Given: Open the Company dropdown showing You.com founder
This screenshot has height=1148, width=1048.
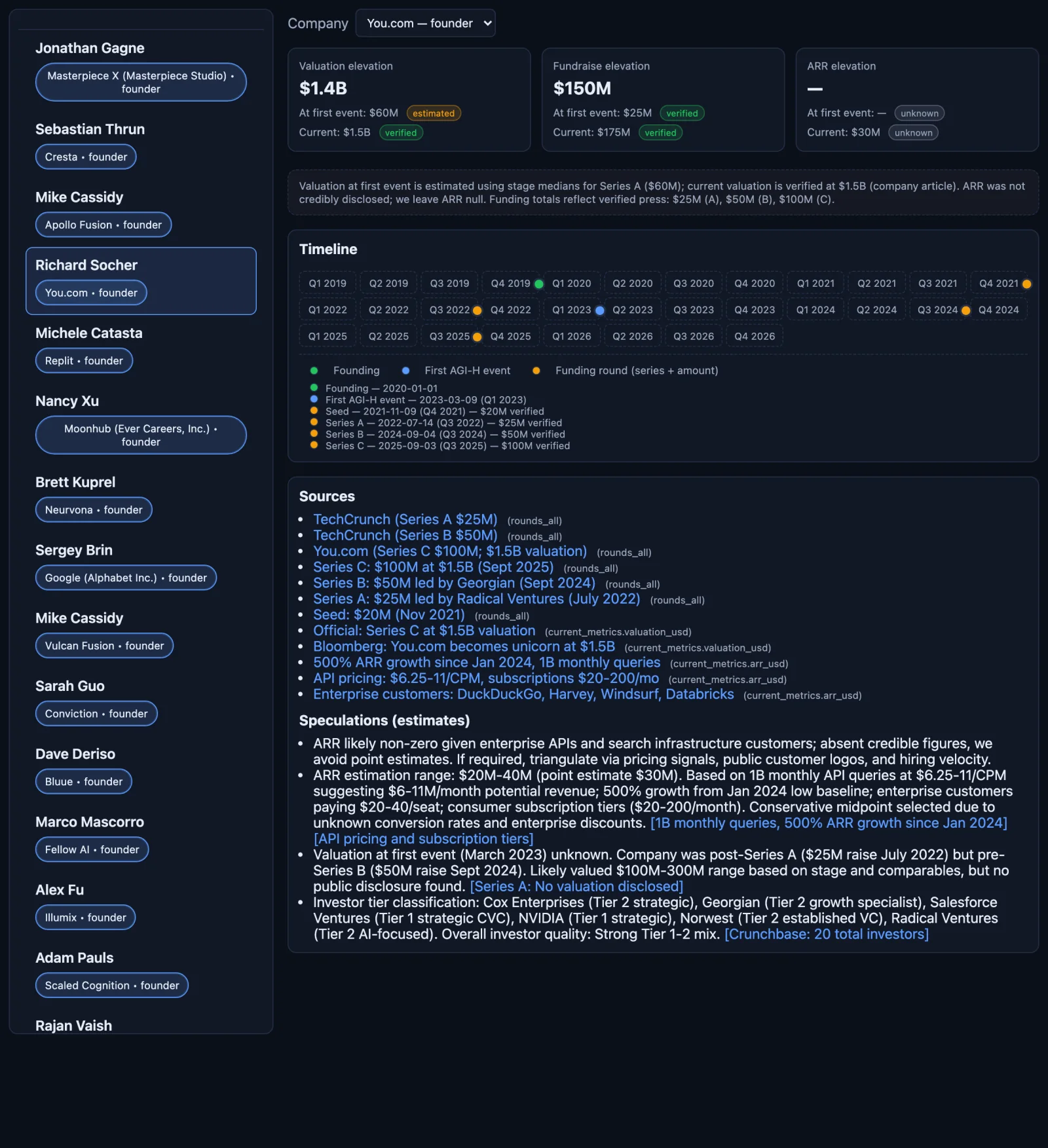Looking at the screenshot, I should coord(425,23).
